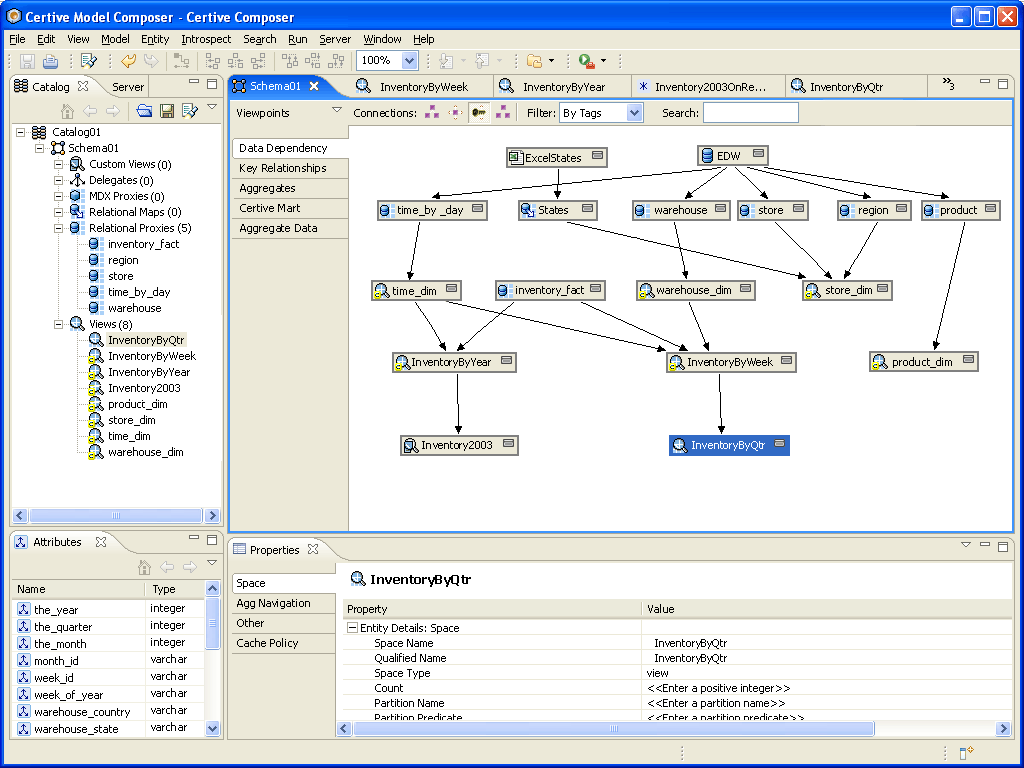Screen dimensions: 1024x768
Task: Open the zoom 100% dropdown
Action: tap(409, 61)
